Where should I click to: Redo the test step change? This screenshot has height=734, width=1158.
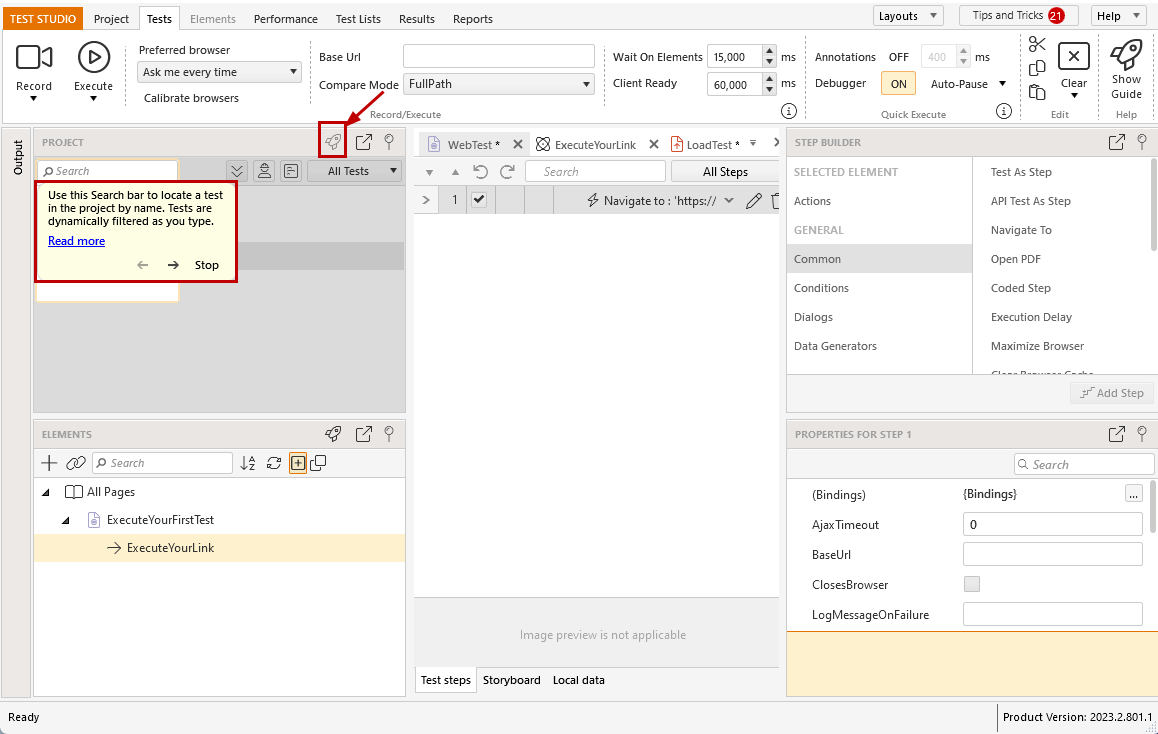click(x=507, y=172)
